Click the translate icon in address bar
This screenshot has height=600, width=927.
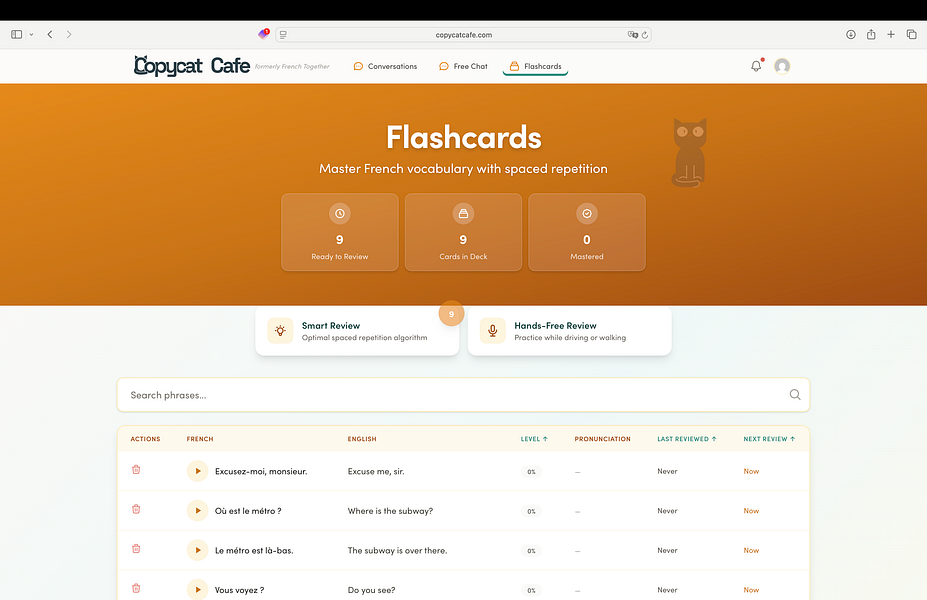(x=633, y=35)
